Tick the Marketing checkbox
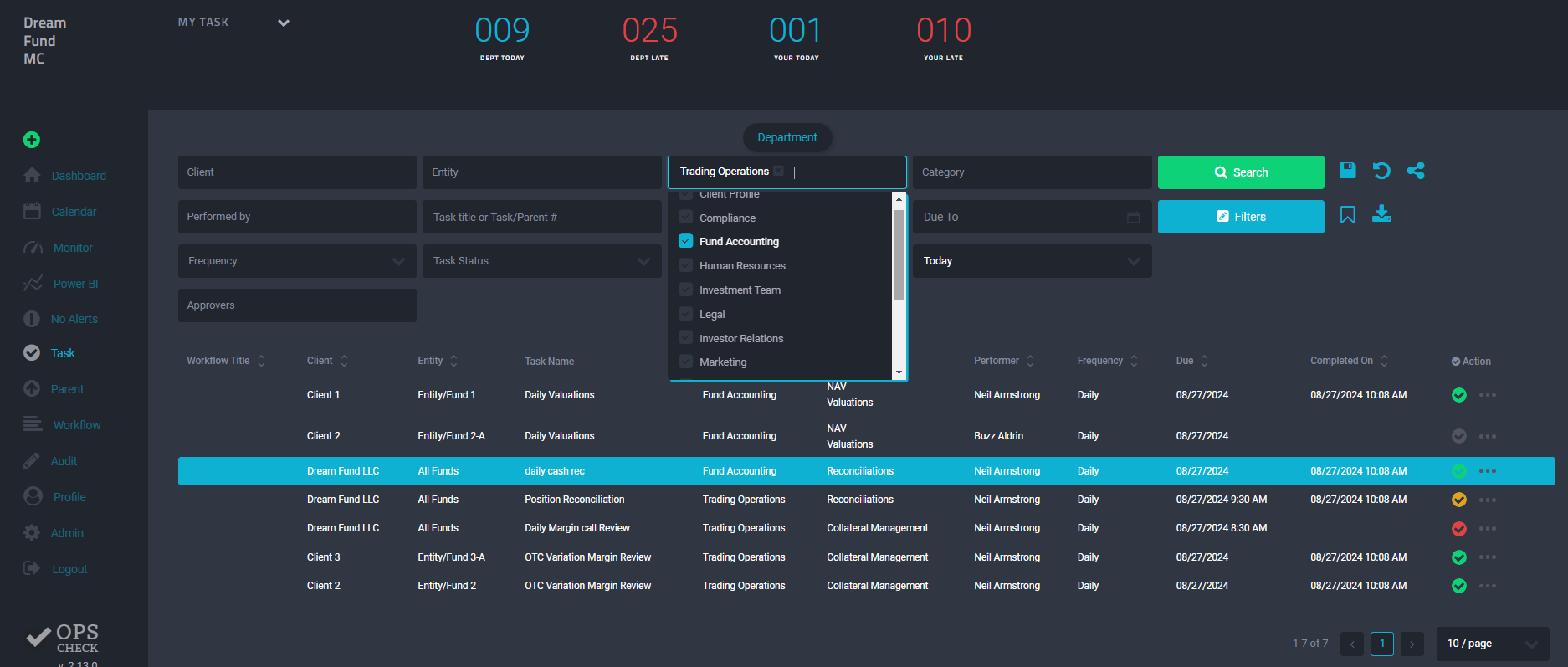 coord(686,362)
